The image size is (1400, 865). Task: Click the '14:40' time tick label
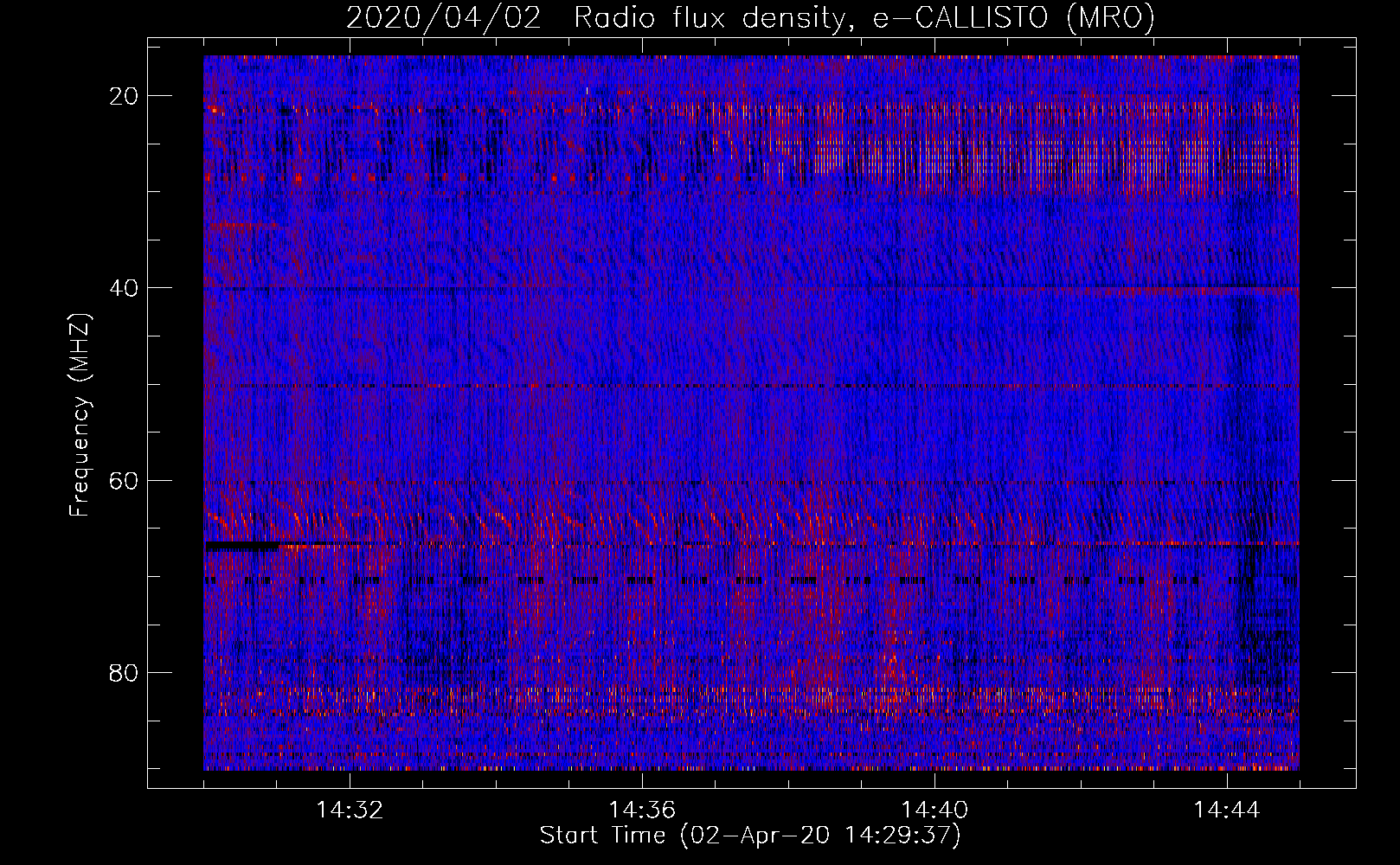(934, 811)
